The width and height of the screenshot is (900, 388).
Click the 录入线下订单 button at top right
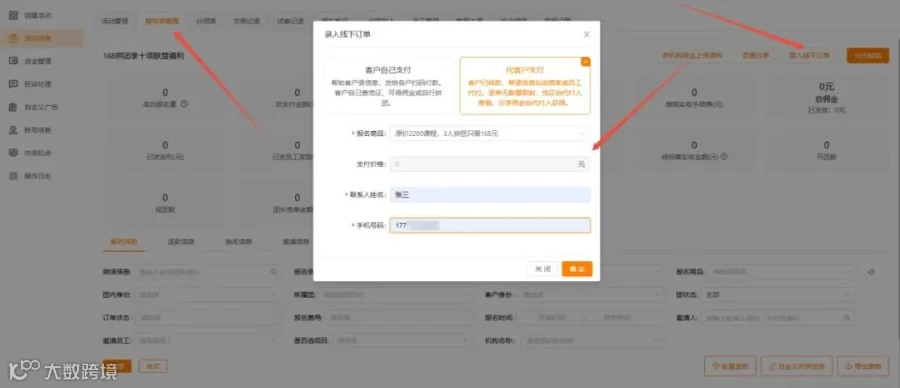pos(809,56)
